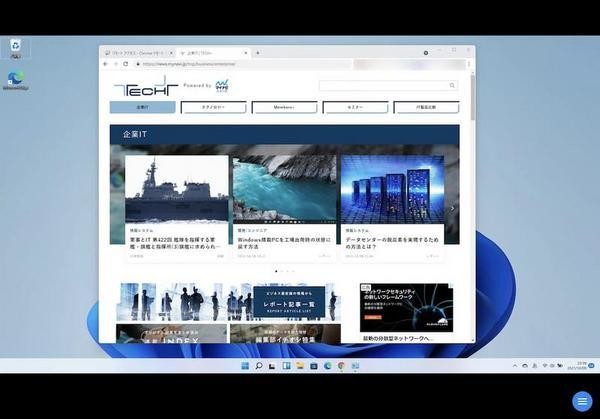Open the Members+ navigation section
Image resolution: width=600 pixels, height=419 pixels.
pos(284,107)
